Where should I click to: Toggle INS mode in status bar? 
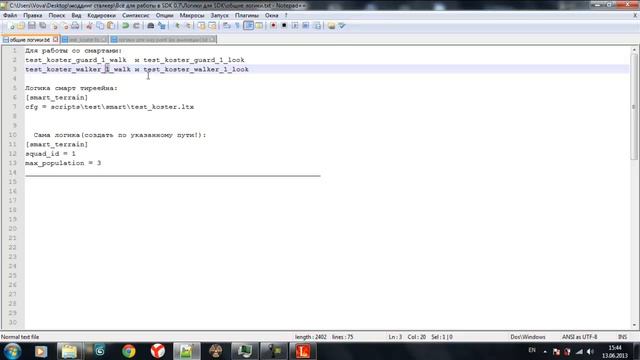[622, 337]
